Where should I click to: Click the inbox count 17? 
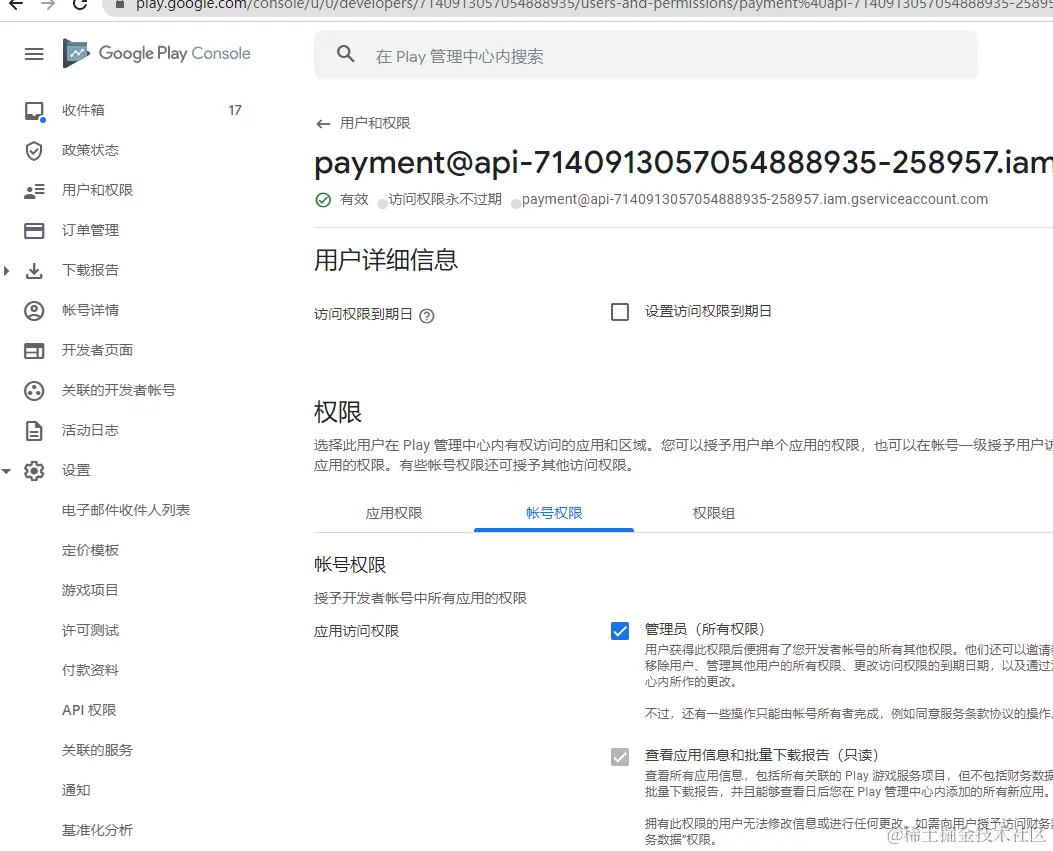(x=235, y=110)
